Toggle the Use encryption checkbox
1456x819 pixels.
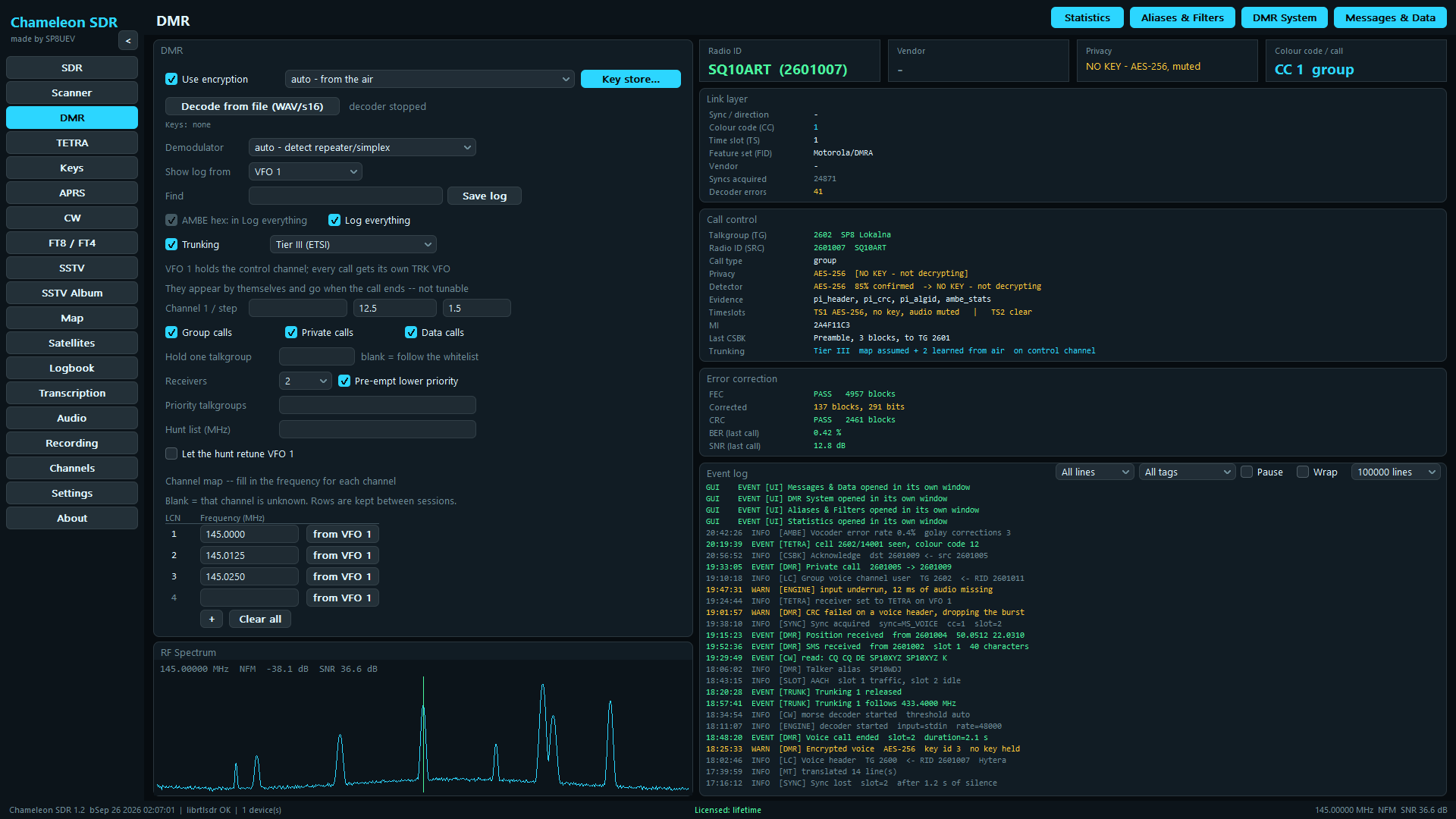[x=171, y=79]
